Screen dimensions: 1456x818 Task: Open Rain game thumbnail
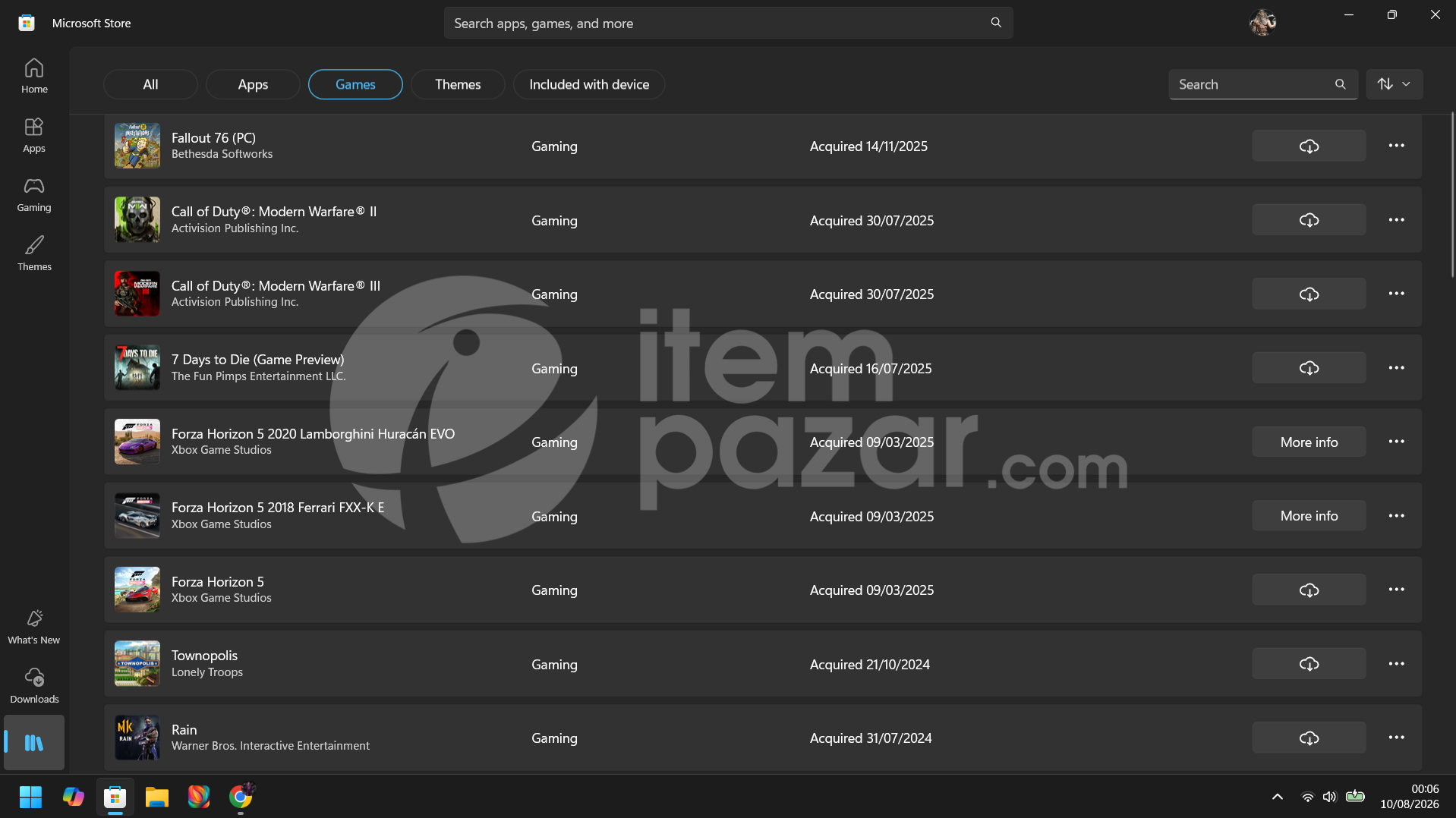(137, 738)
